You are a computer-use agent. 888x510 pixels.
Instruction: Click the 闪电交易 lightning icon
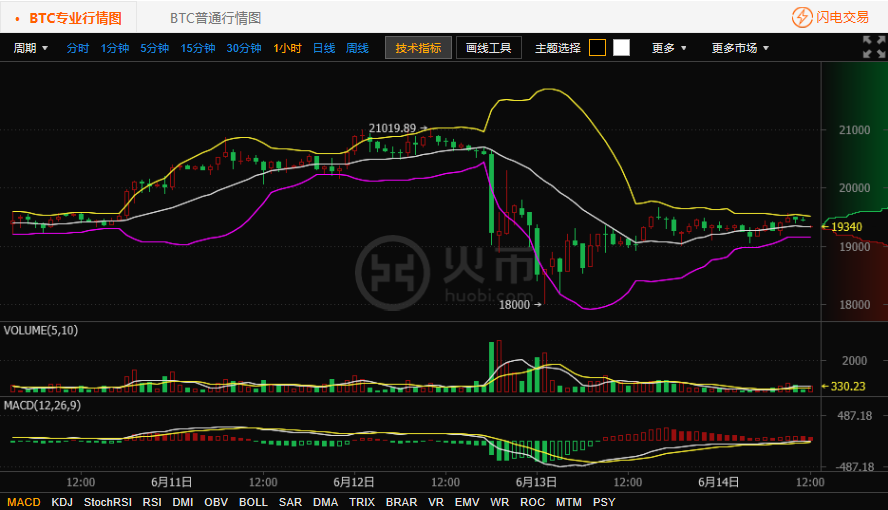(x=802, y=17)
